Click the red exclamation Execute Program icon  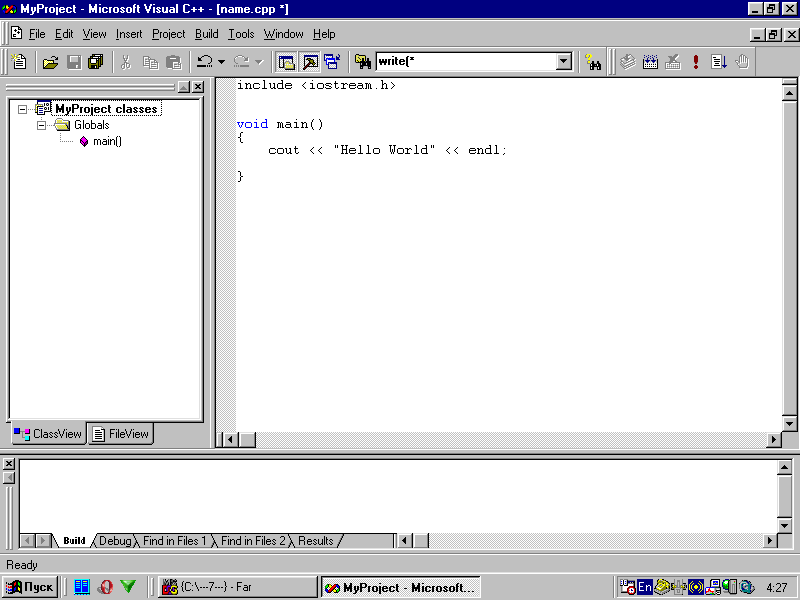click(695, 62)
